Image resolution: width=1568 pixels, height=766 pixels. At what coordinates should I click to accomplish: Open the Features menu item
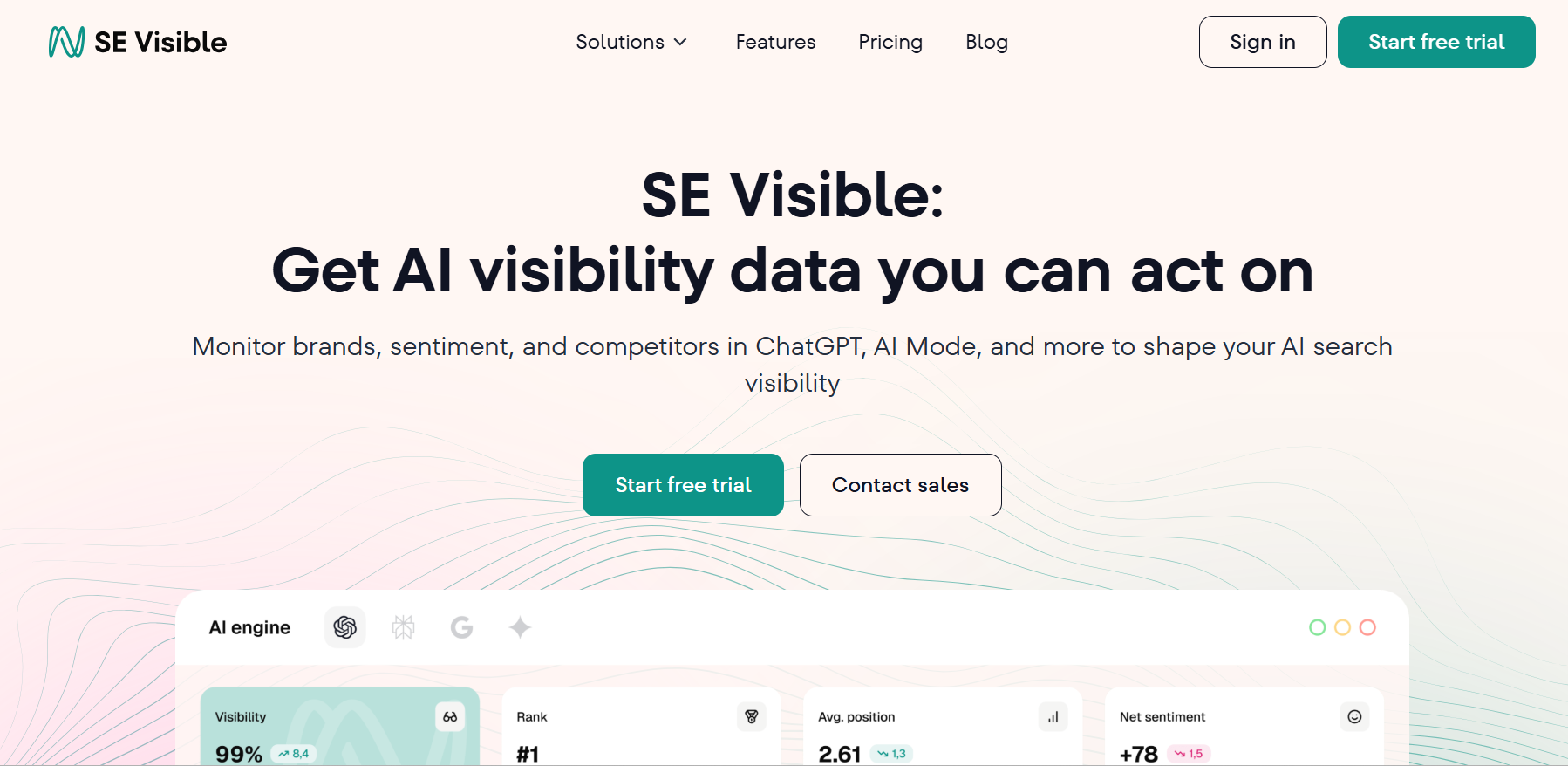pyautogui.click(x=775, y=42)
